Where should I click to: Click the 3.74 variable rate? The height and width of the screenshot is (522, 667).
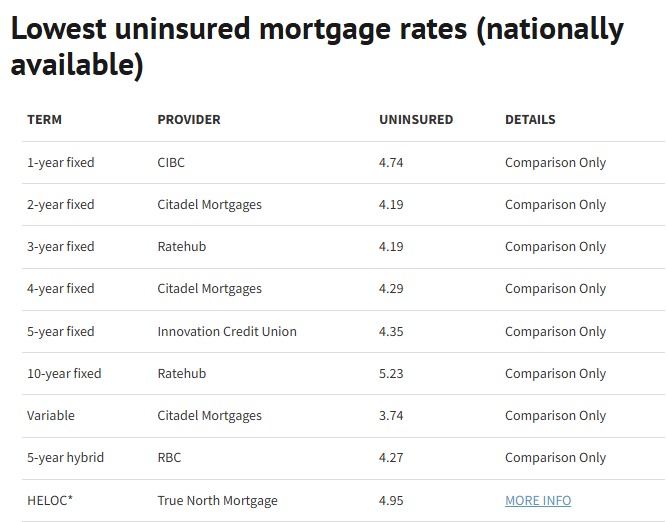click(391, 416)
